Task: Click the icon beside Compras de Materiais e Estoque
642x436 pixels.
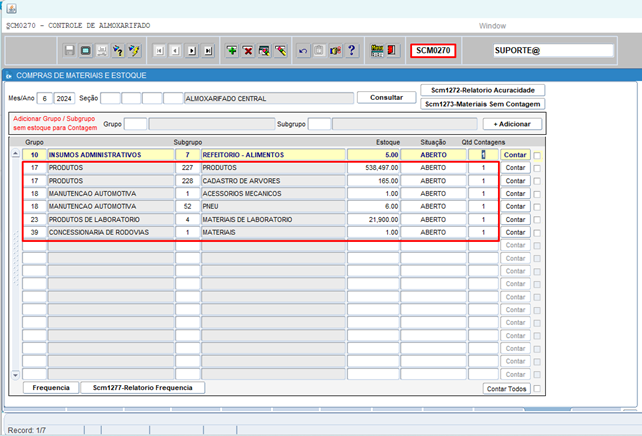Action: [x=9, y=76]
